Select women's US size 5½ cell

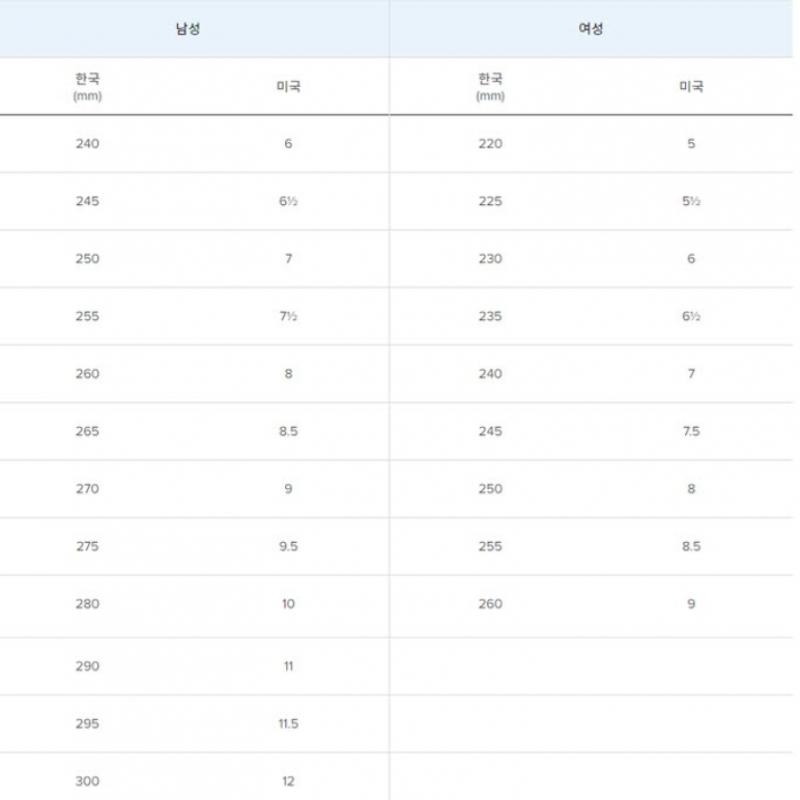(691, 201)
